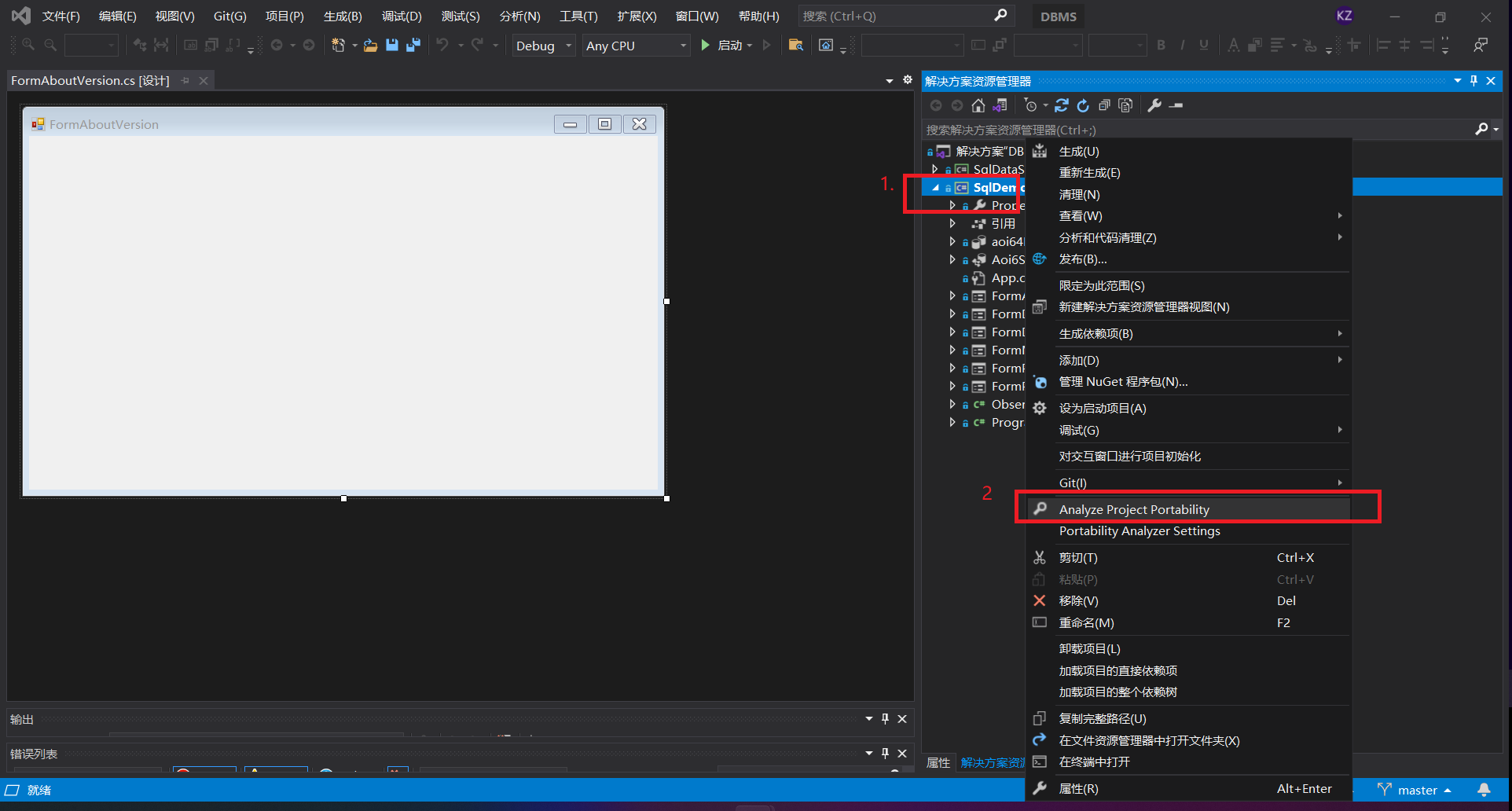Click the Home icon in Solution Explorer toolbar

point(978,105)
